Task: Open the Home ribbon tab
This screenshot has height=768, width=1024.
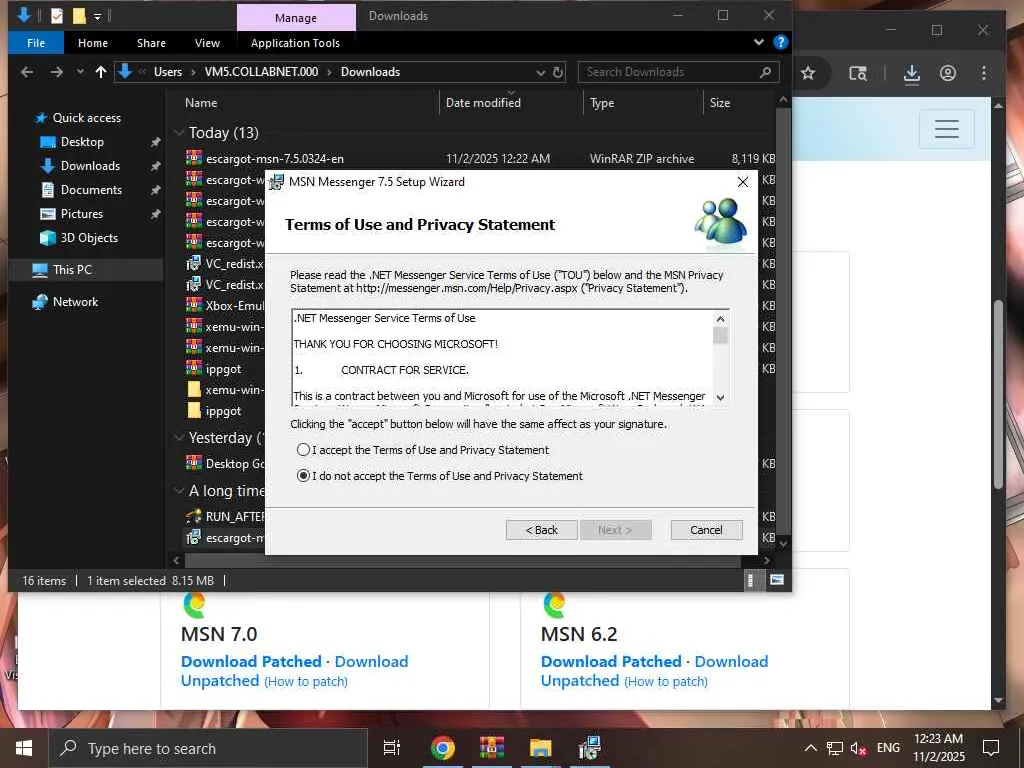Action: (93, 43)
